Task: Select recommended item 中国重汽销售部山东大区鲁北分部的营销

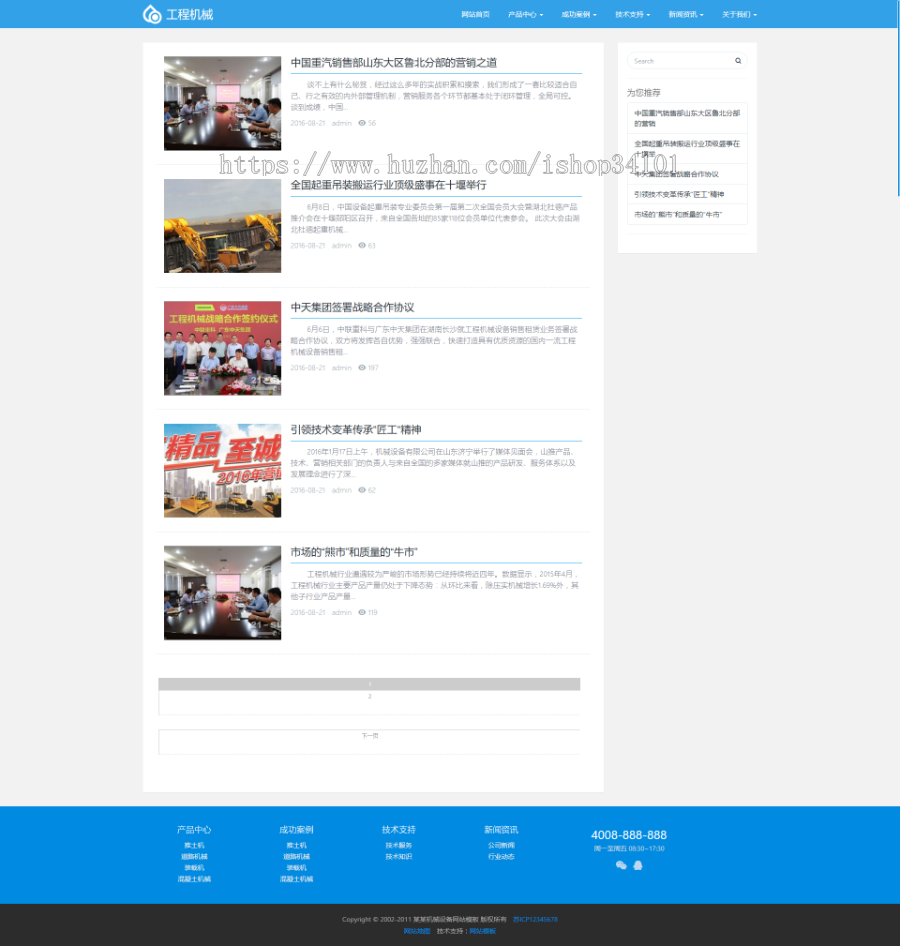Action: [x=687, y=118]
